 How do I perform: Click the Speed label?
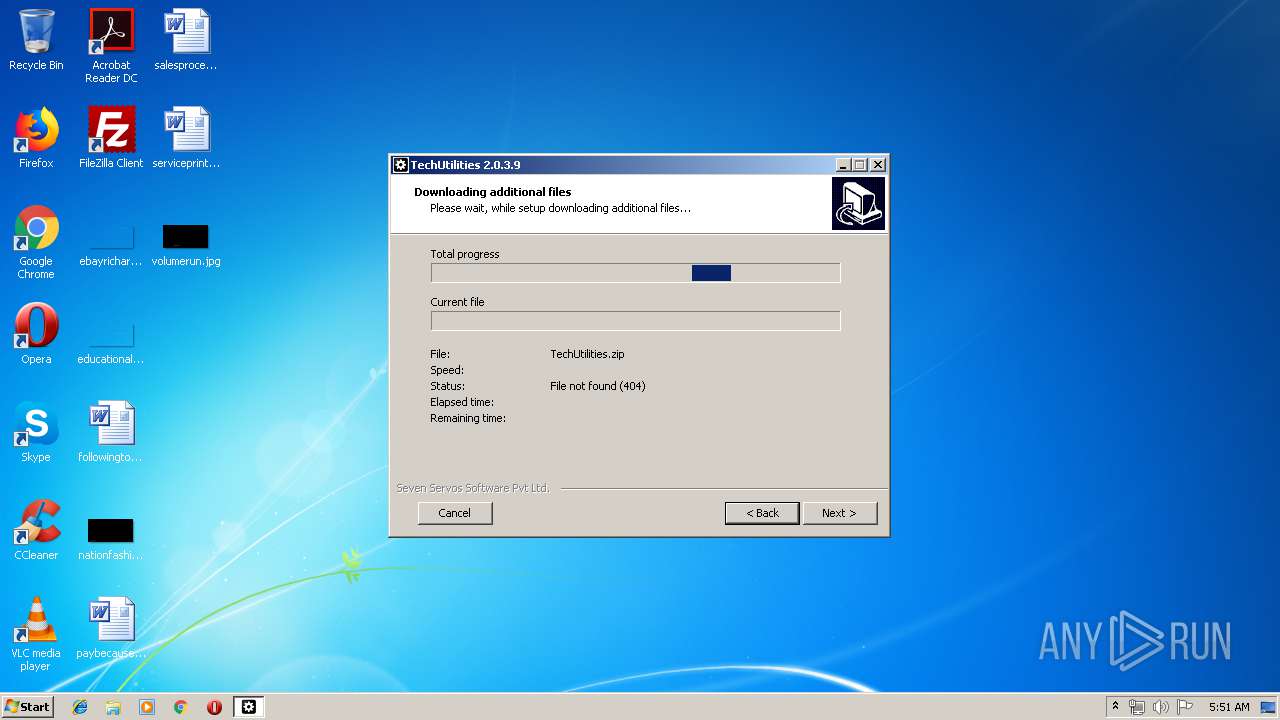click(x=447, y=370)
